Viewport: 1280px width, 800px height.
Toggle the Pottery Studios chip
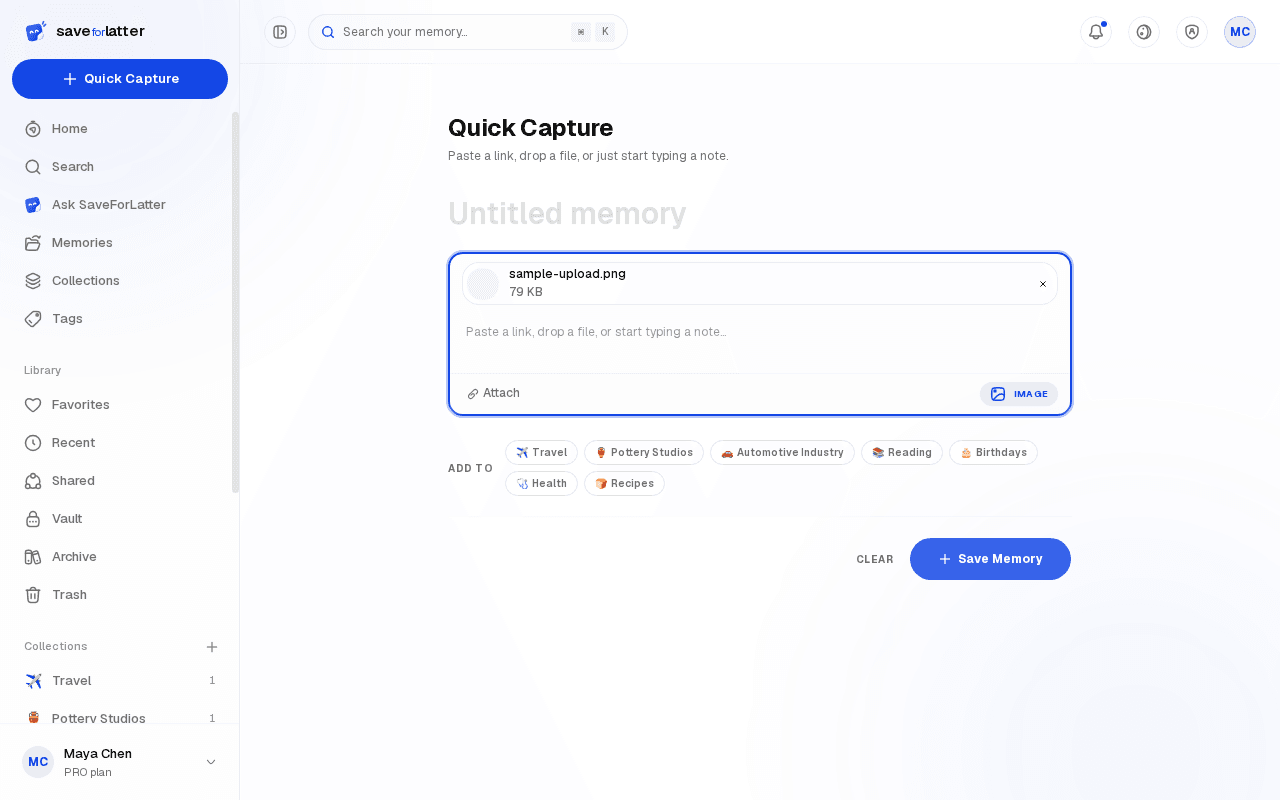644,453
